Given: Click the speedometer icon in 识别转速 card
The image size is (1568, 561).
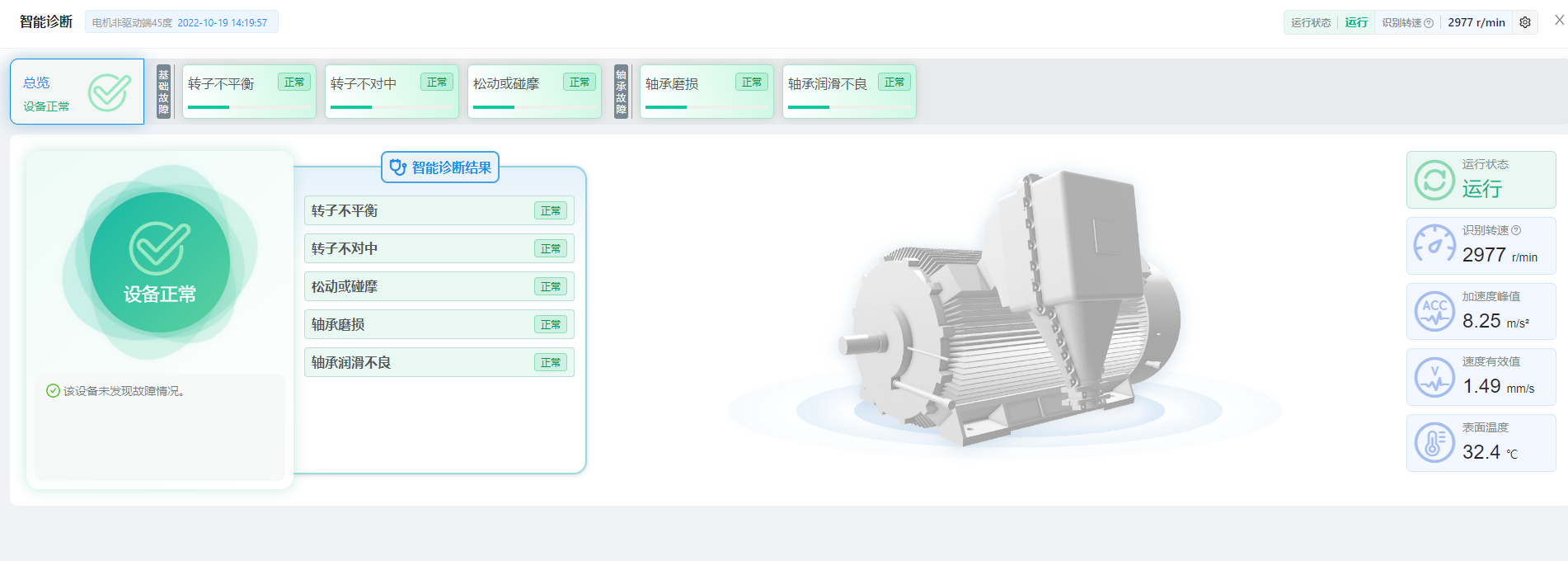Looking at the screenshot, I should (1434, 245).
